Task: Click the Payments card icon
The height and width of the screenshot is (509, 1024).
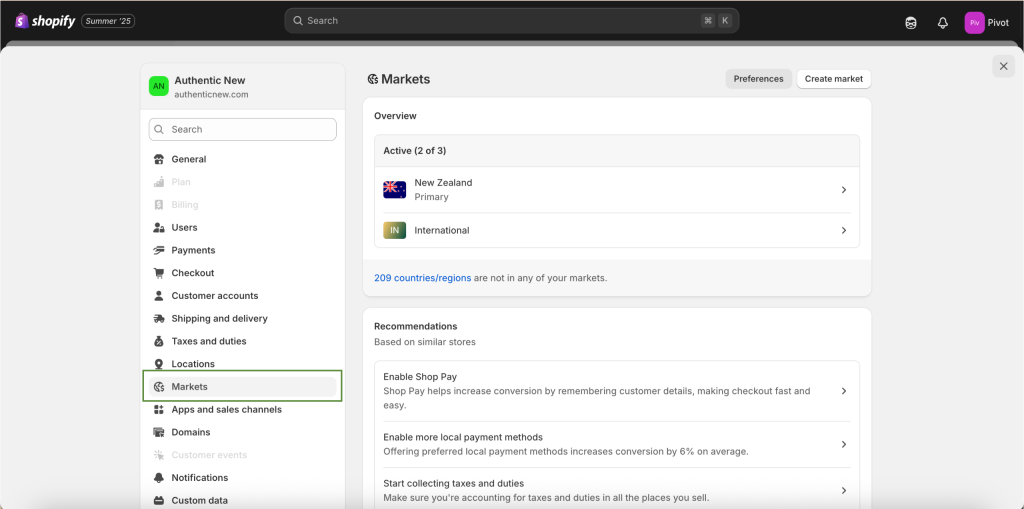Action: pos(159,250)
